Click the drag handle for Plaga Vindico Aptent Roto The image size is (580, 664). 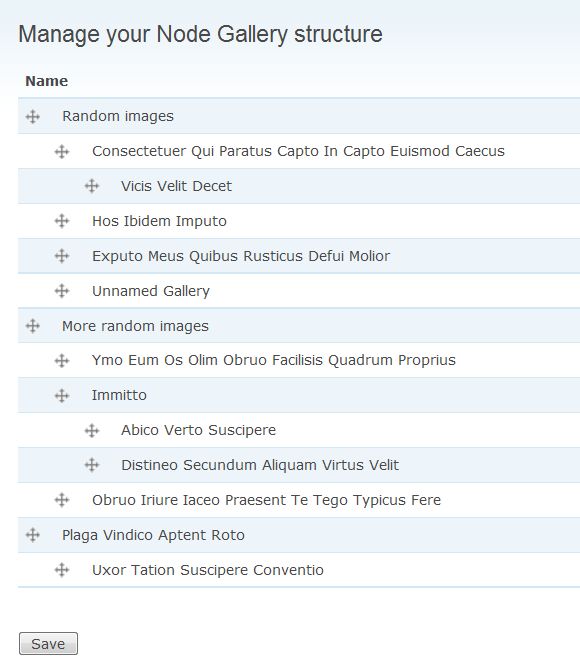(33, 535)
